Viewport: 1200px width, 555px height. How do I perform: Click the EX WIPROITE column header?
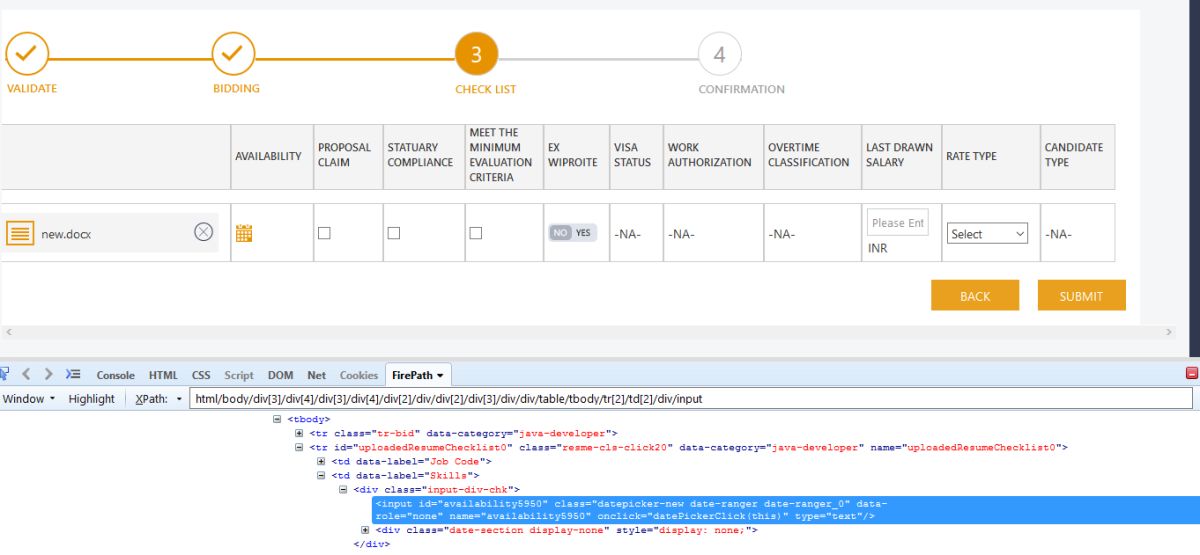[573, 155]
